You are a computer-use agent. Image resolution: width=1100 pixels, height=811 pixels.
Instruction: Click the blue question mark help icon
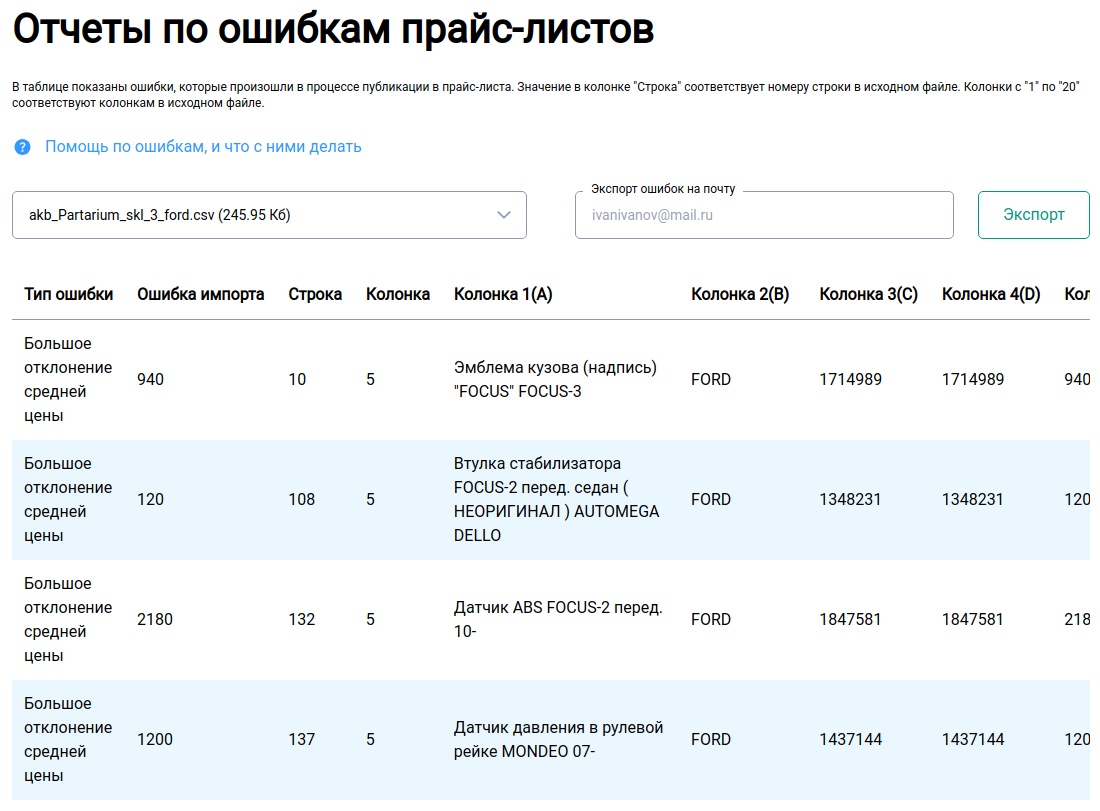21,147
